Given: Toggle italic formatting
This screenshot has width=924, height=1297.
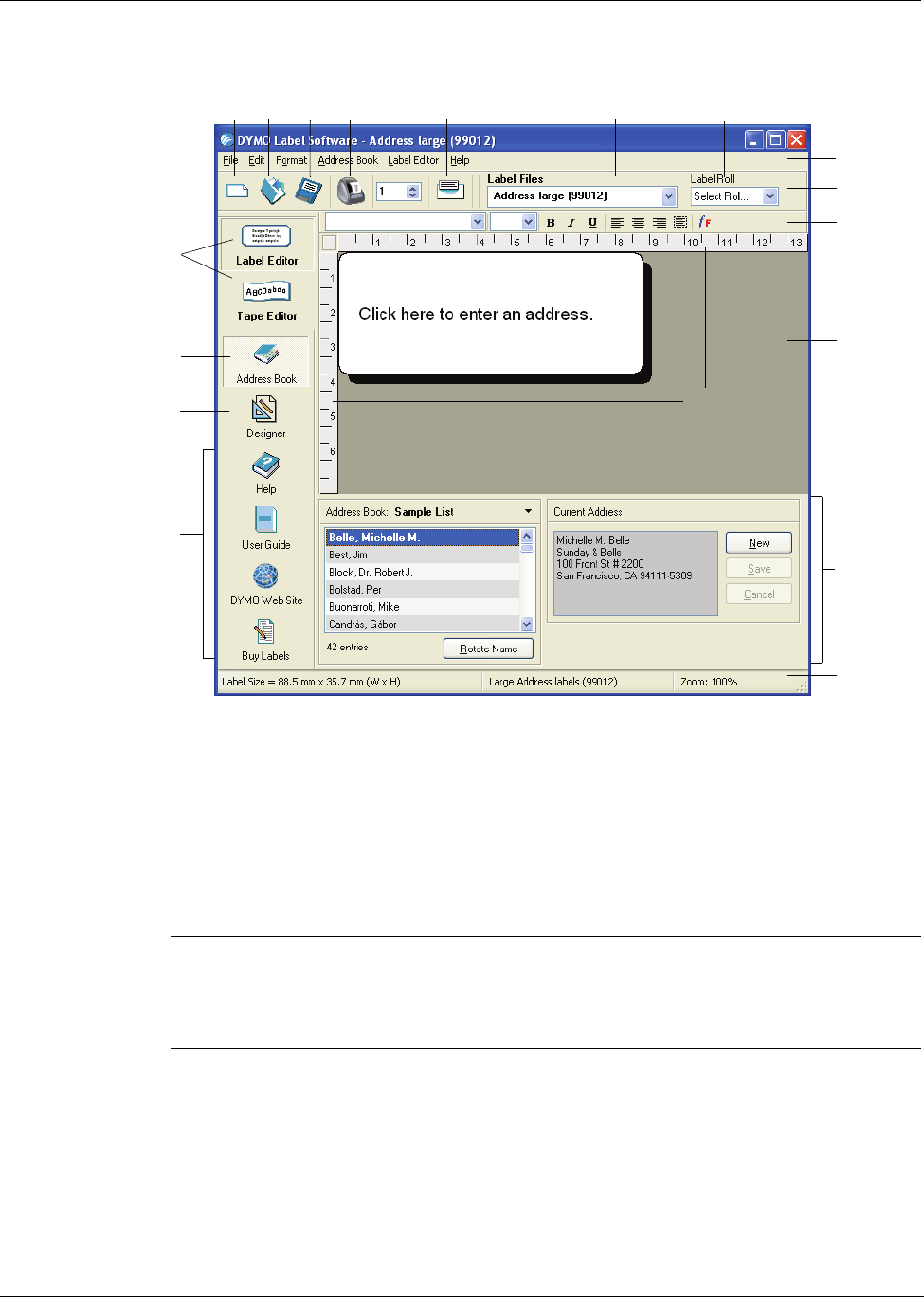Looking at the screenshot, I should (x=571, y=223).
